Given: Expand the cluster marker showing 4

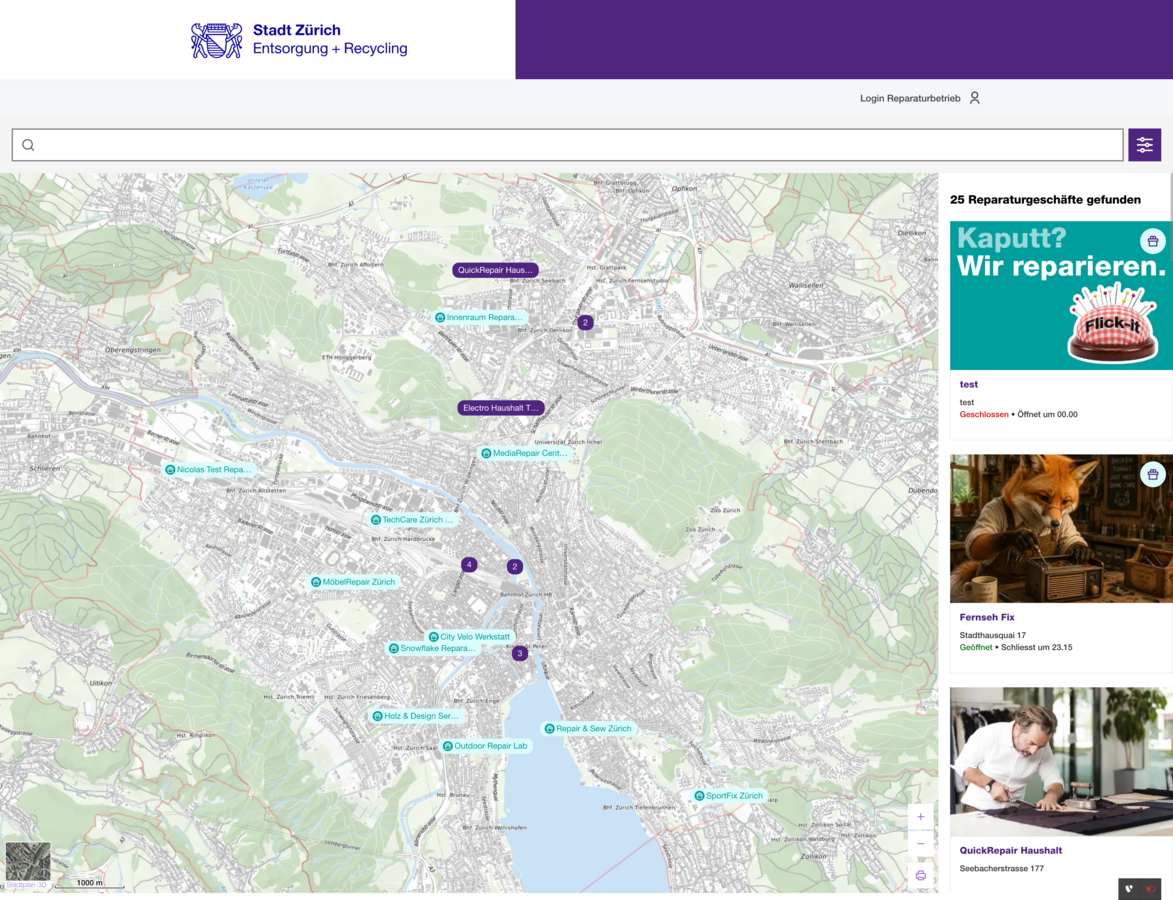Looking at the screenshot, I should pyautogui.click(x=469, y=565).
